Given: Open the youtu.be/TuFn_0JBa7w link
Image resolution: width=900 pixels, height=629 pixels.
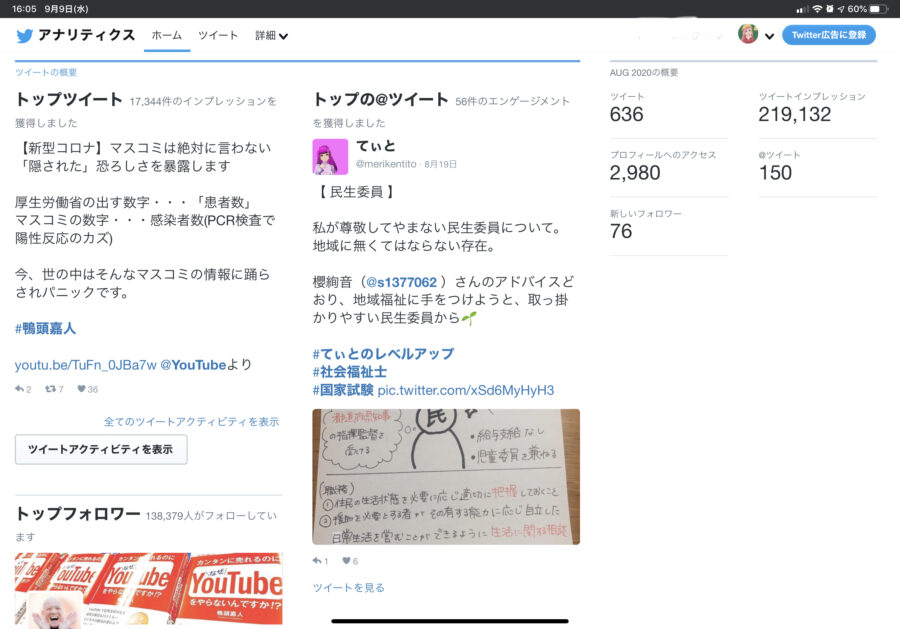Looking at the screenshot, I should (x=86, y=365).
